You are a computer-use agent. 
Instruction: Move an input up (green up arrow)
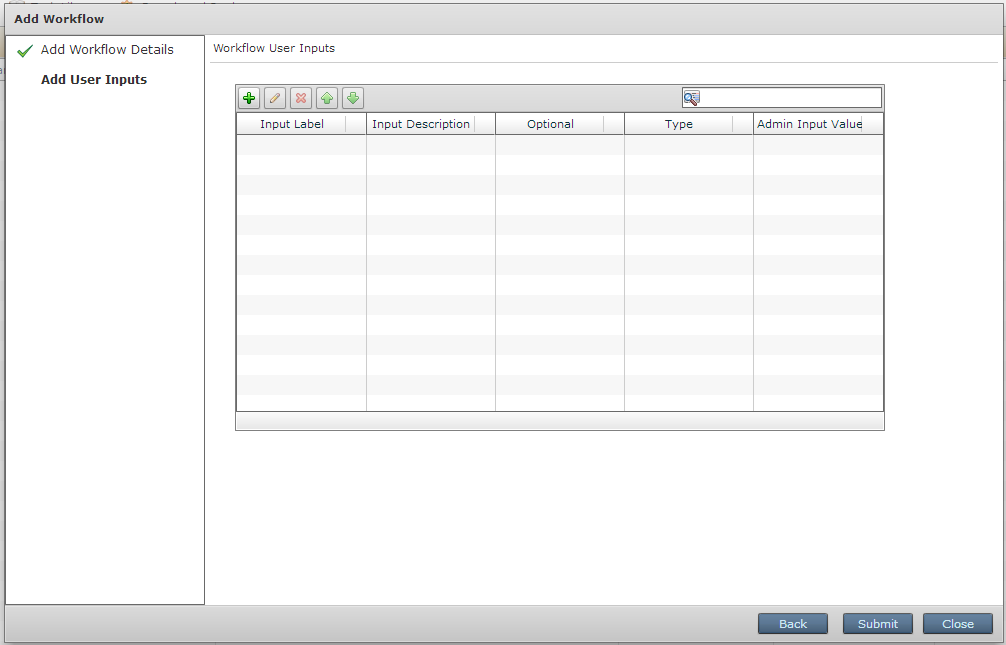click(x=326, y=97)
